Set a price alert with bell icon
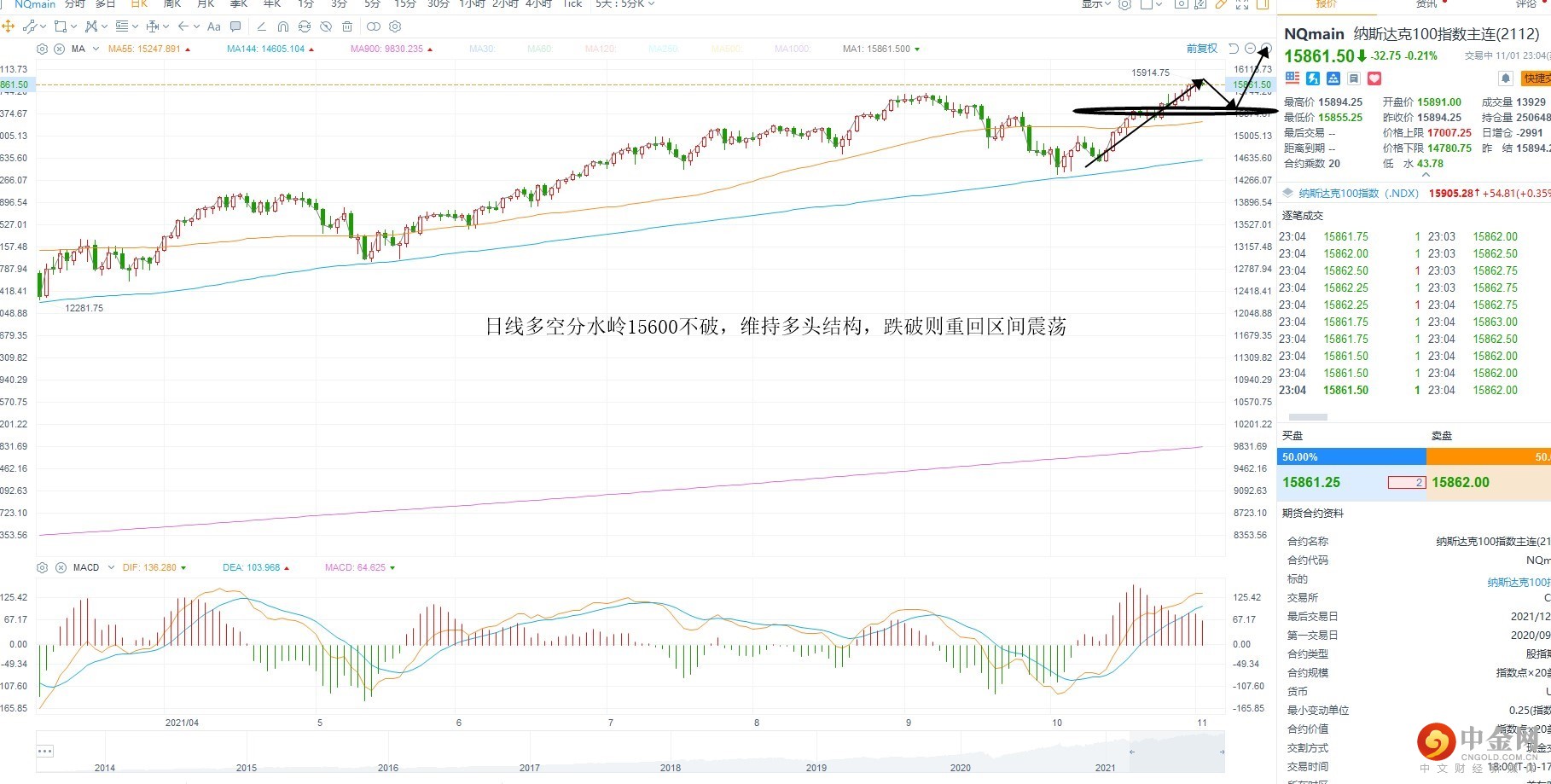The width and height of the screenshot is (1551, 784). [x=1506, y=78]
